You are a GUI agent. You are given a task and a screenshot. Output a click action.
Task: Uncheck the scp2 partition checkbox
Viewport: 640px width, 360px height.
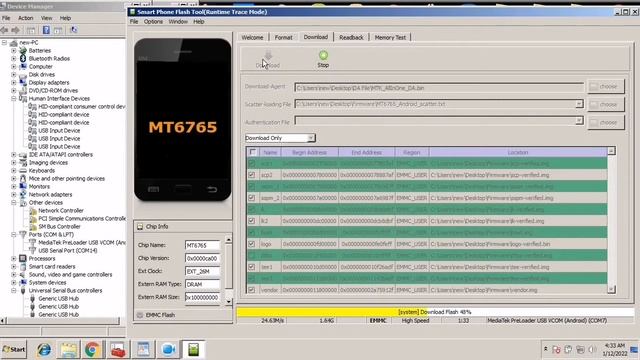252,175
